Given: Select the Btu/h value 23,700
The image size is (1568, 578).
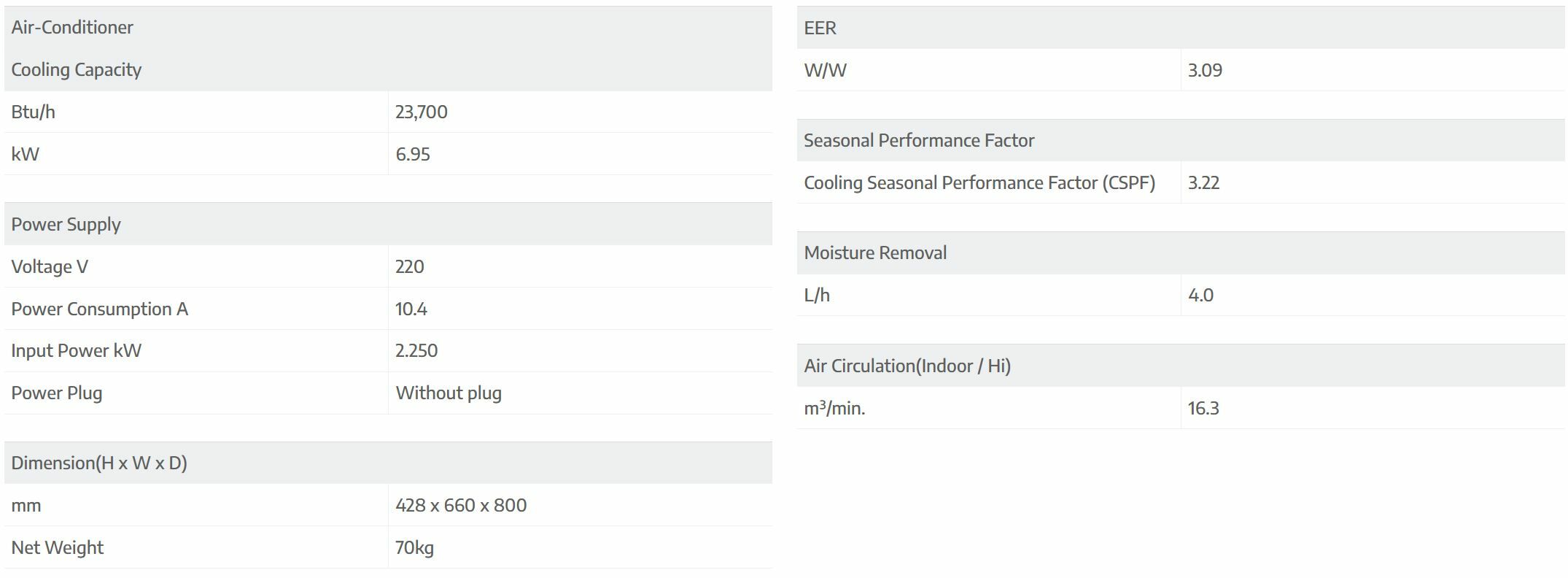Looking at the screenshot, I should 422,112.
